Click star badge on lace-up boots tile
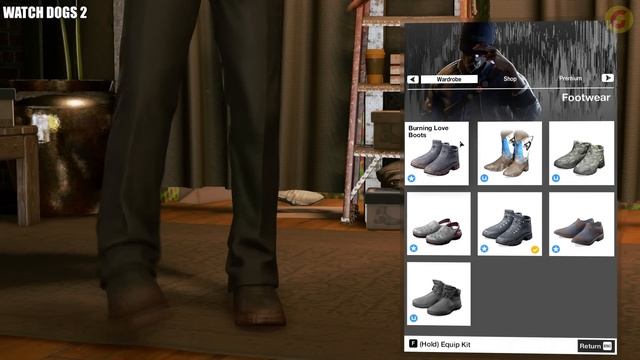The image size is (640, 360). (x=484, y=248)
